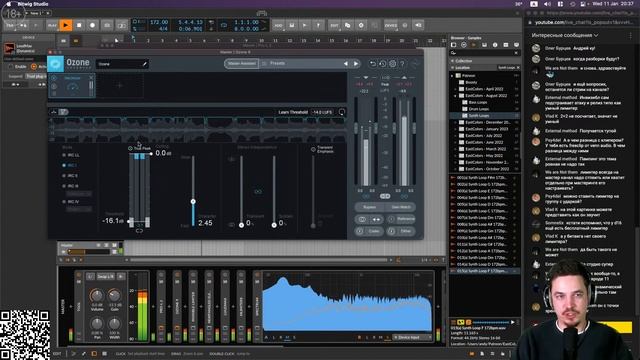Clear the browser search field X

[516, 53]
